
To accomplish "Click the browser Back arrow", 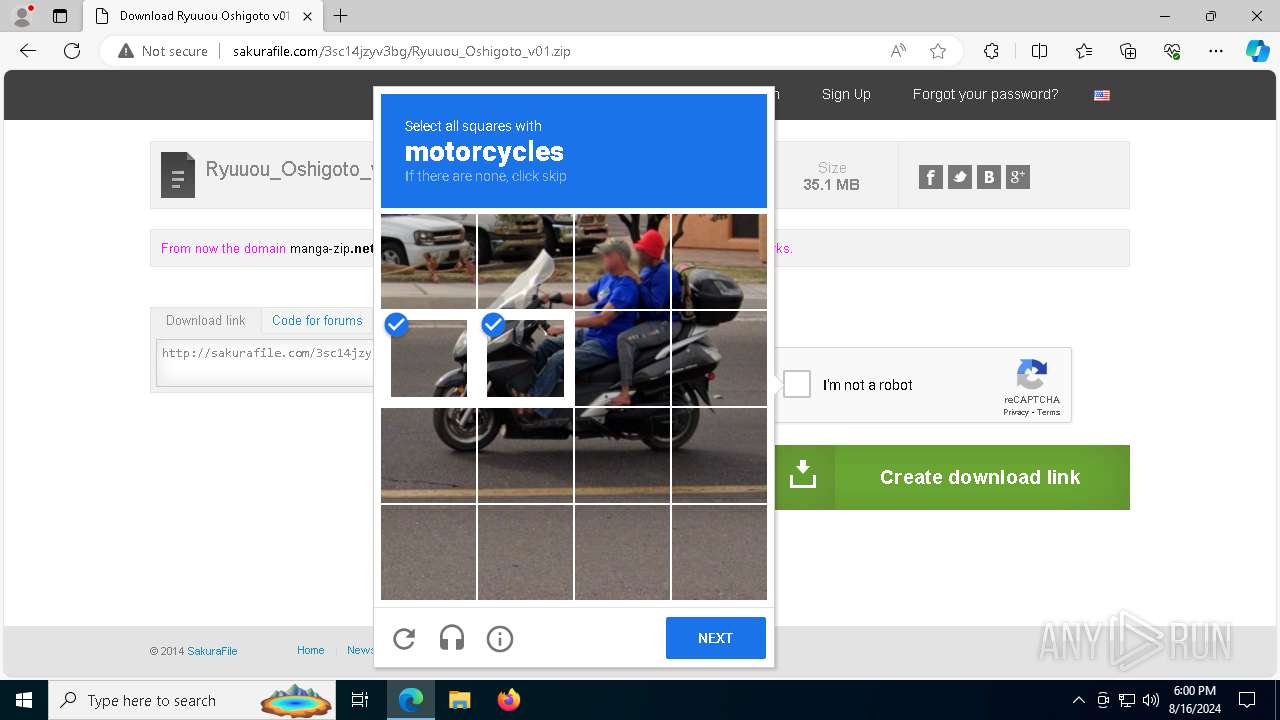I will pyautogui.click(x=28, y=51).
